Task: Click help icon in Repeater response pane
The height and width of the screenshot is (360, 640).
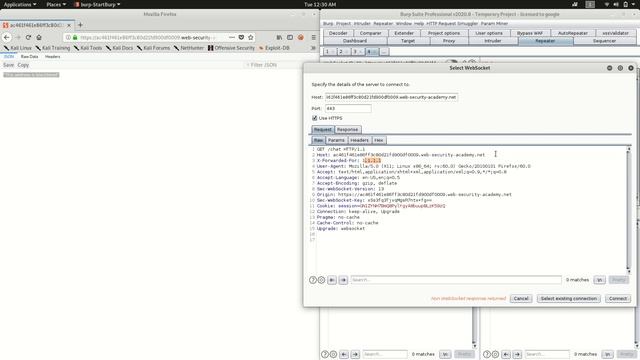Action: (x=487, y=354)
